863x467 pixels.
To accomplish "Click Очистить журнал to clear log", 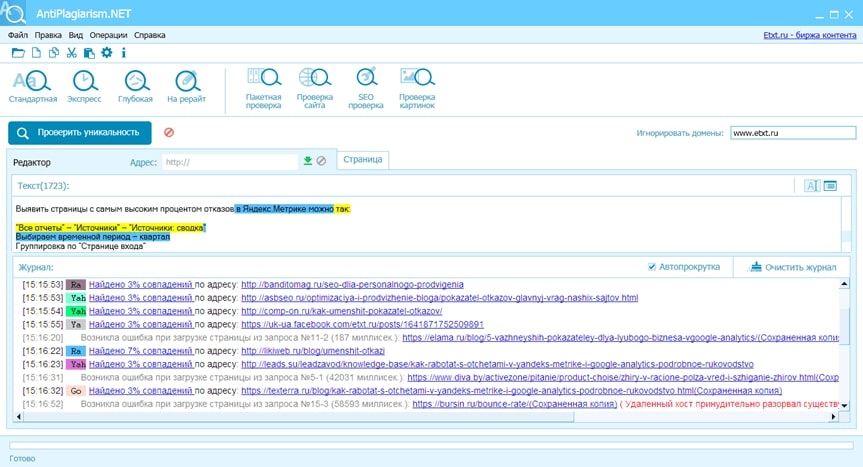I will 792,267.
